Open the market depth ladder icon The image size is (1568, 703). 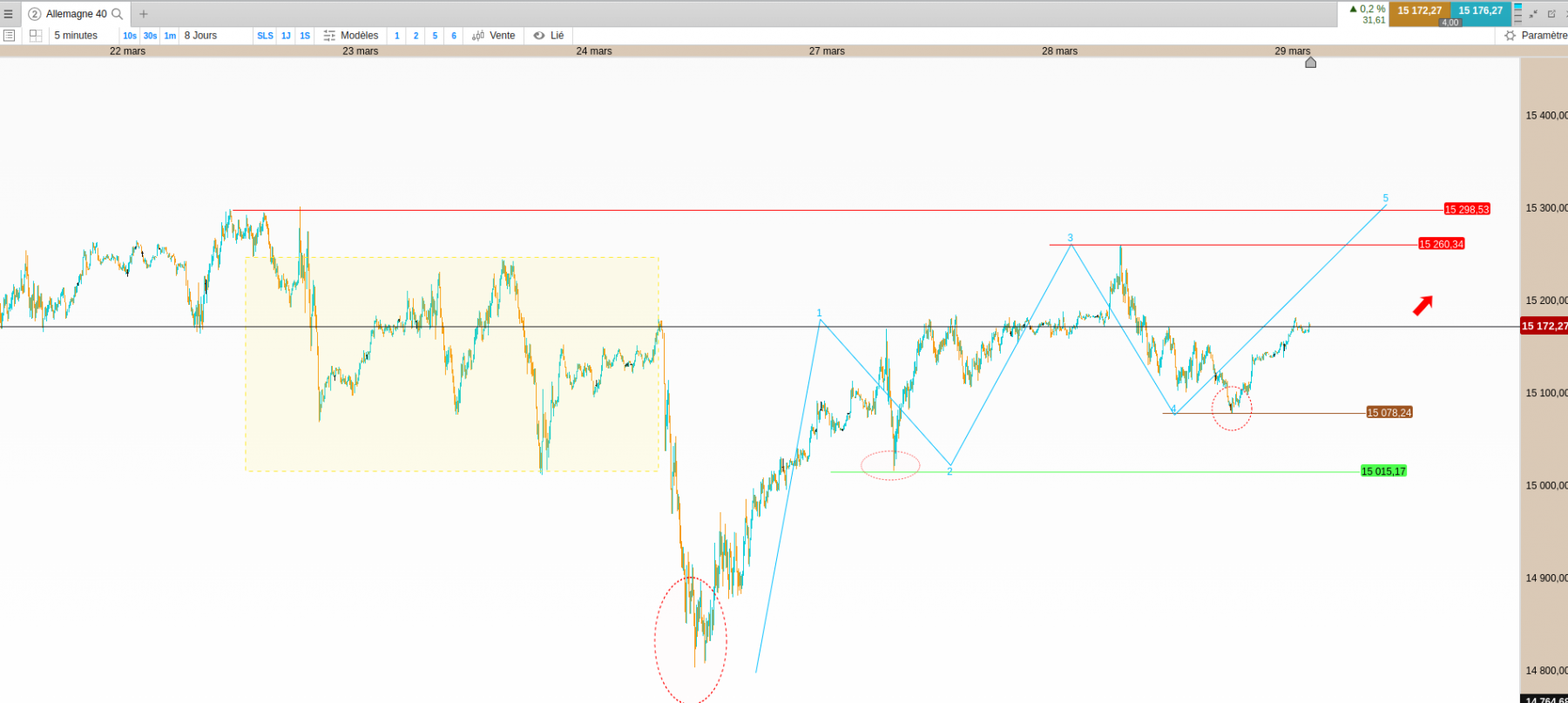[x=1517, y=13]
